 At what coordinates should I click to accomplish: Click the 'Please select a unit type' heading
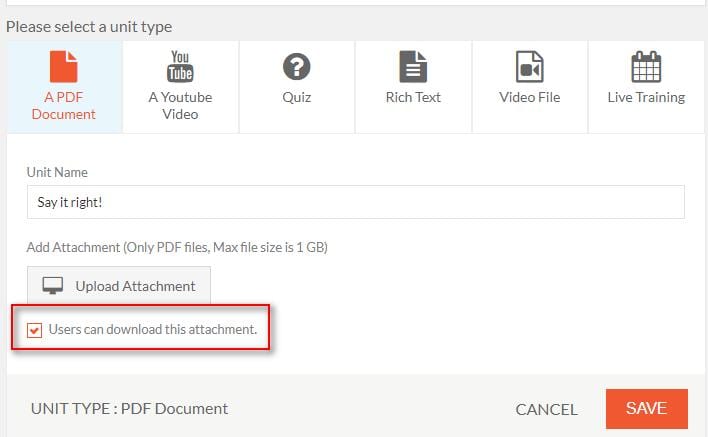pyautogui.click(x=89, y=27)
